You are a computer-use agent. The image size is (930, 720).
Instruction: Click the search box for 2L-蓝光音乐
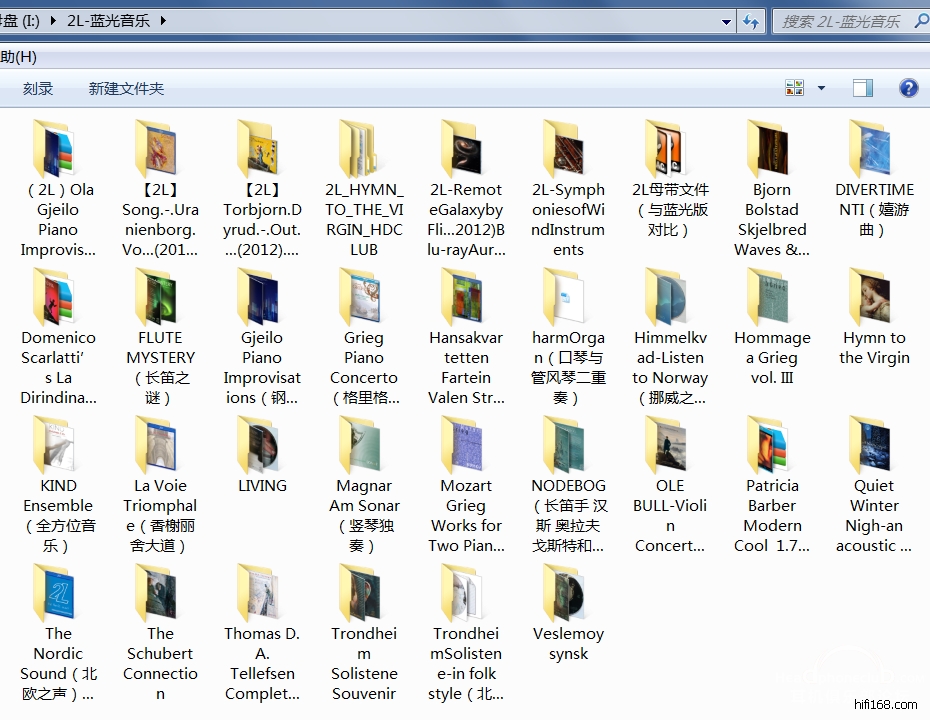[x=840, y=21]
